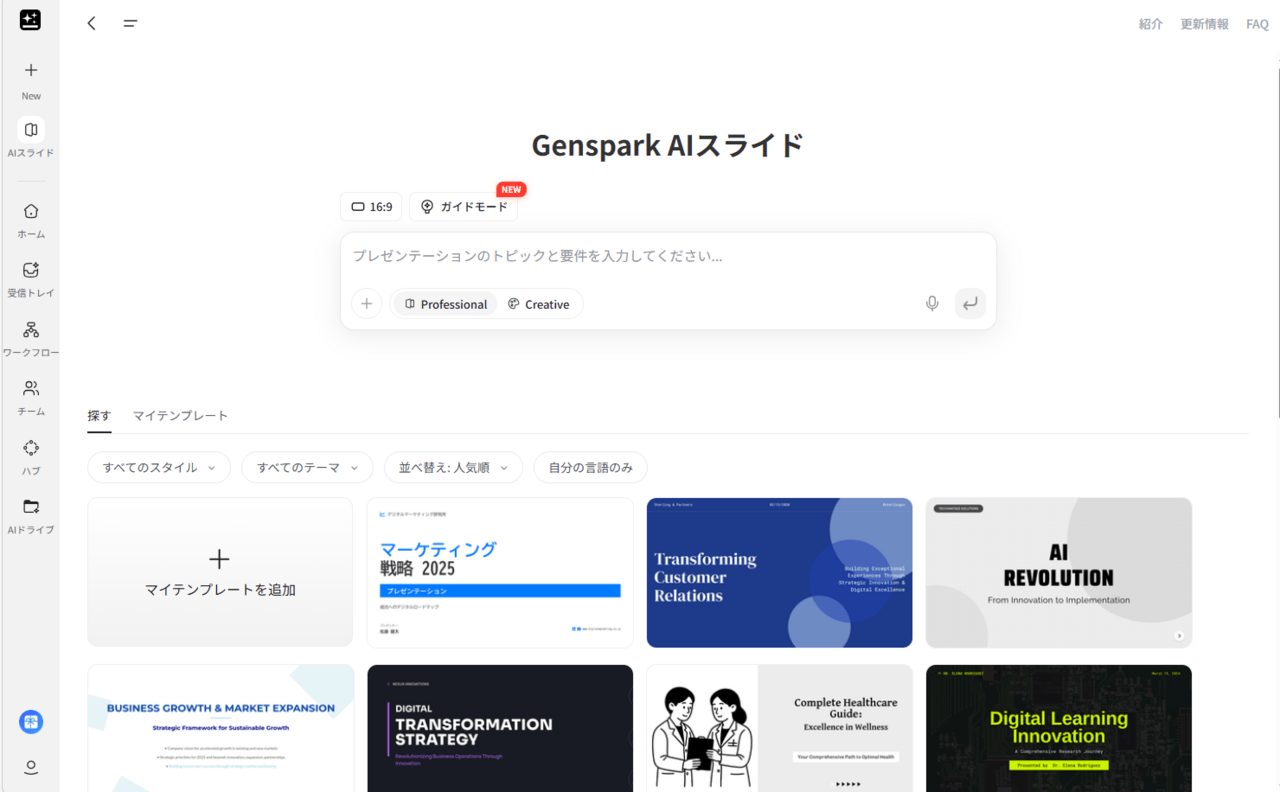Open the 受信トレイ inbox icon
1280x792 pixels.
[x=31, y=270]
